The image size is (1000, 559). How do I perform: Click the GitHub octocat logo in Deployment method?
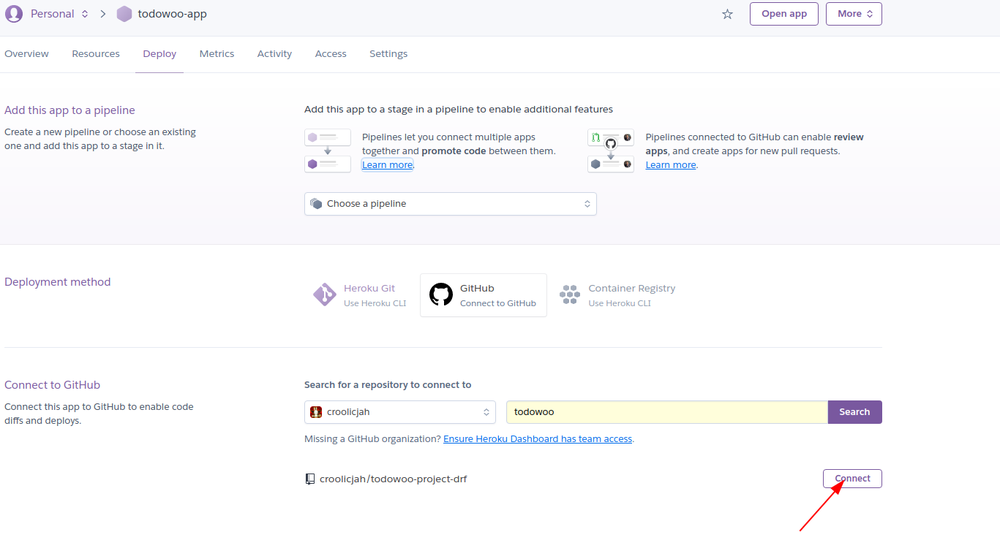pyautogui.click(x=441, y=294)
